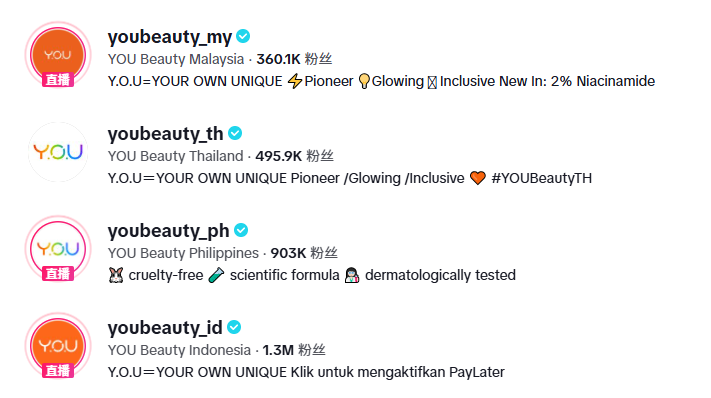
Task: Open youbeauty_my orange profile avatar
Action: (x=58, y=54)
